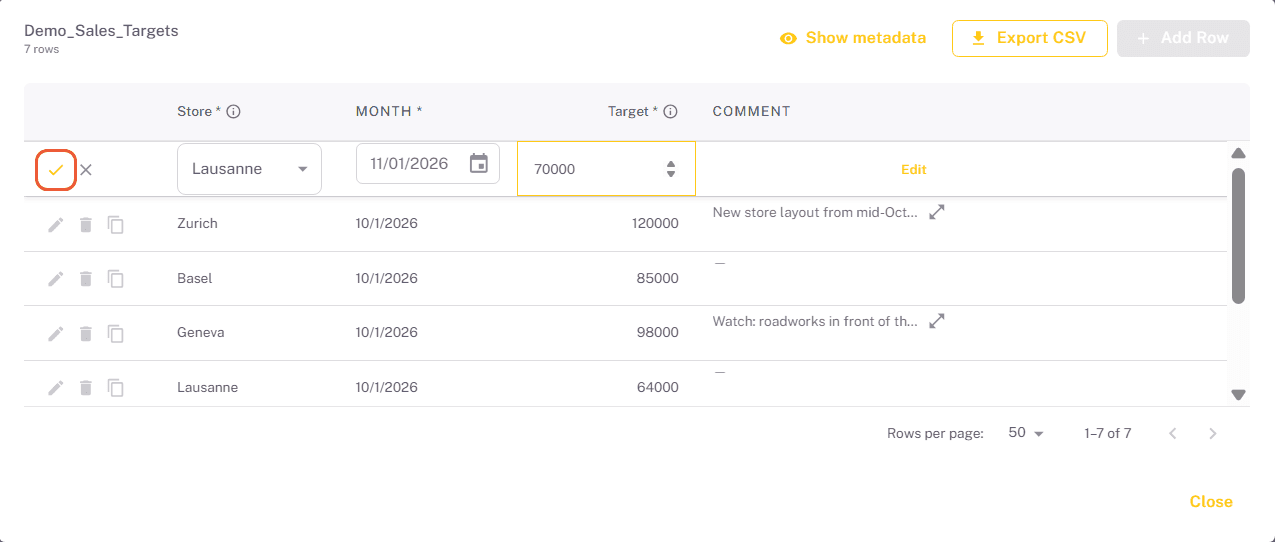1275x542 pixels.
Task: Select the Zurich store cell
Action: pos(197,224)
